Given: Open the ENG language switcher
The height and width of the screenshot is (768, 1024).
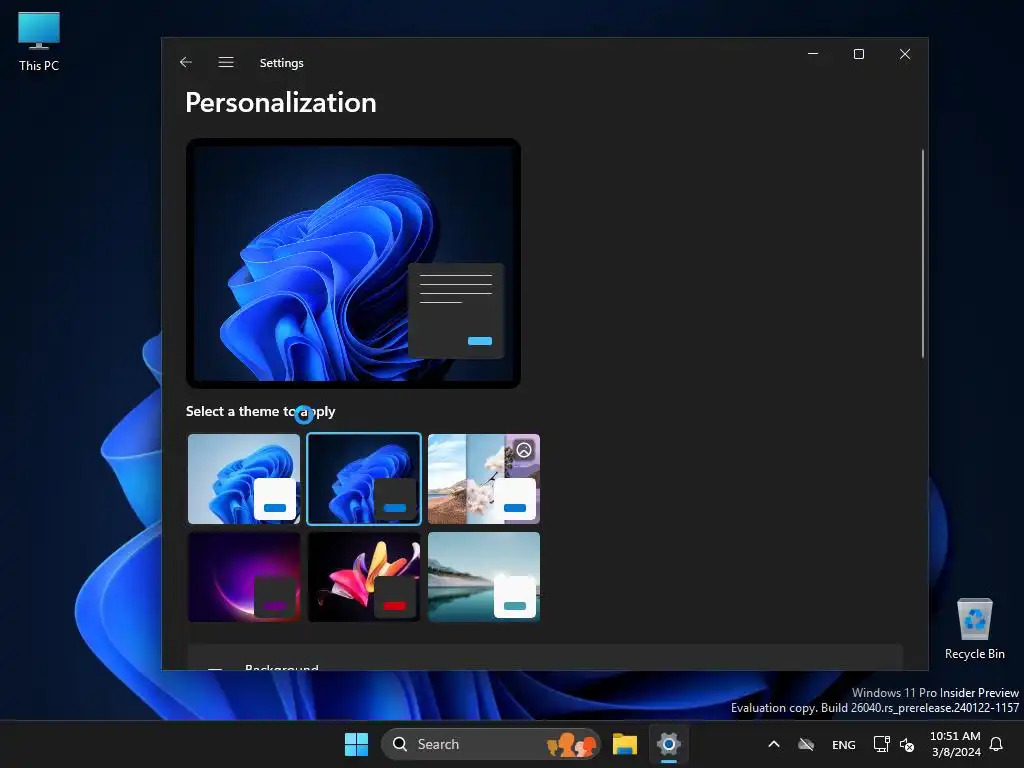Looking at the screenshot, I should (844, 744).
